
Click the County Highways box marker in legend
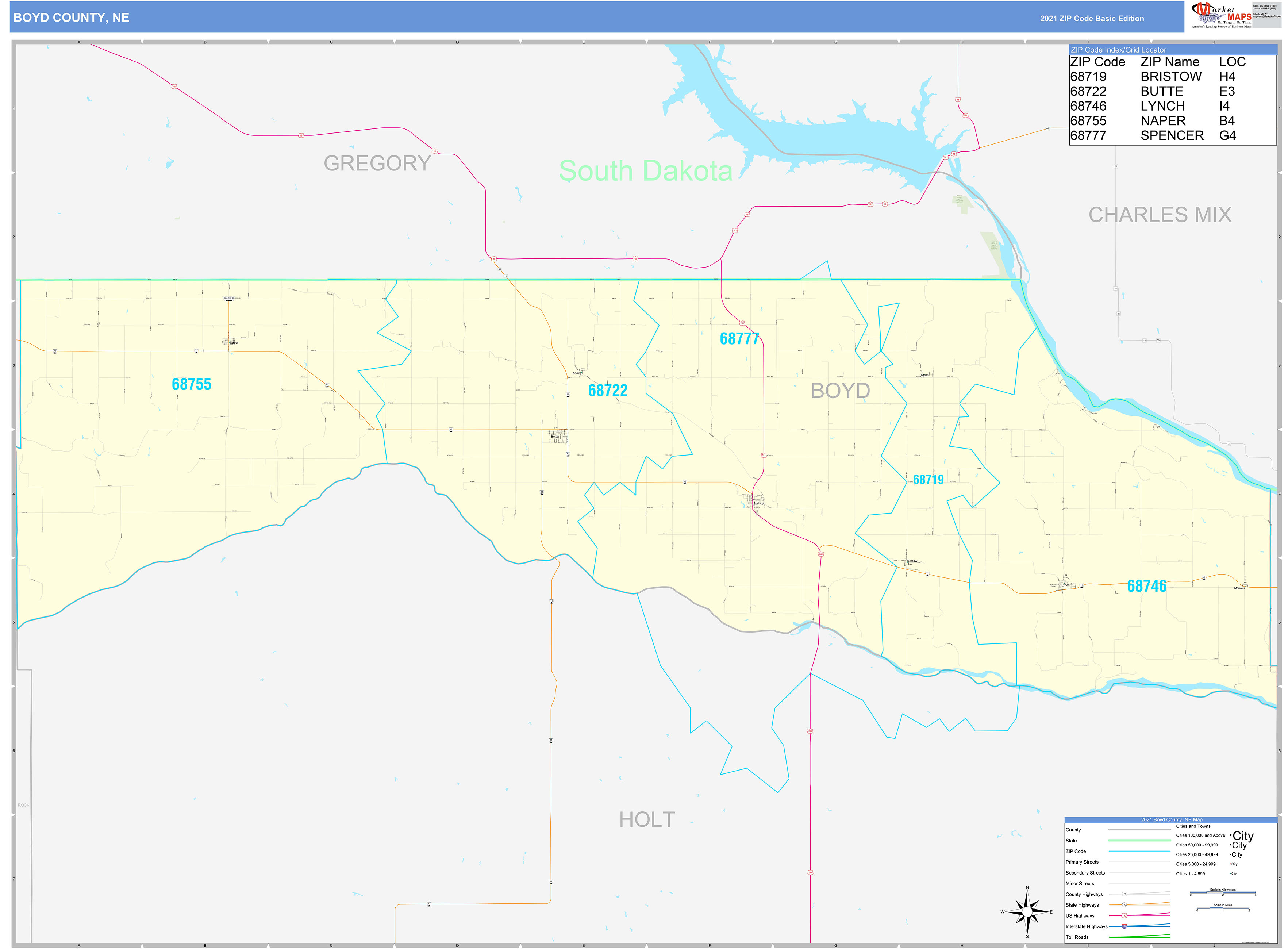pyautogui.click(x=1124, y=894)
